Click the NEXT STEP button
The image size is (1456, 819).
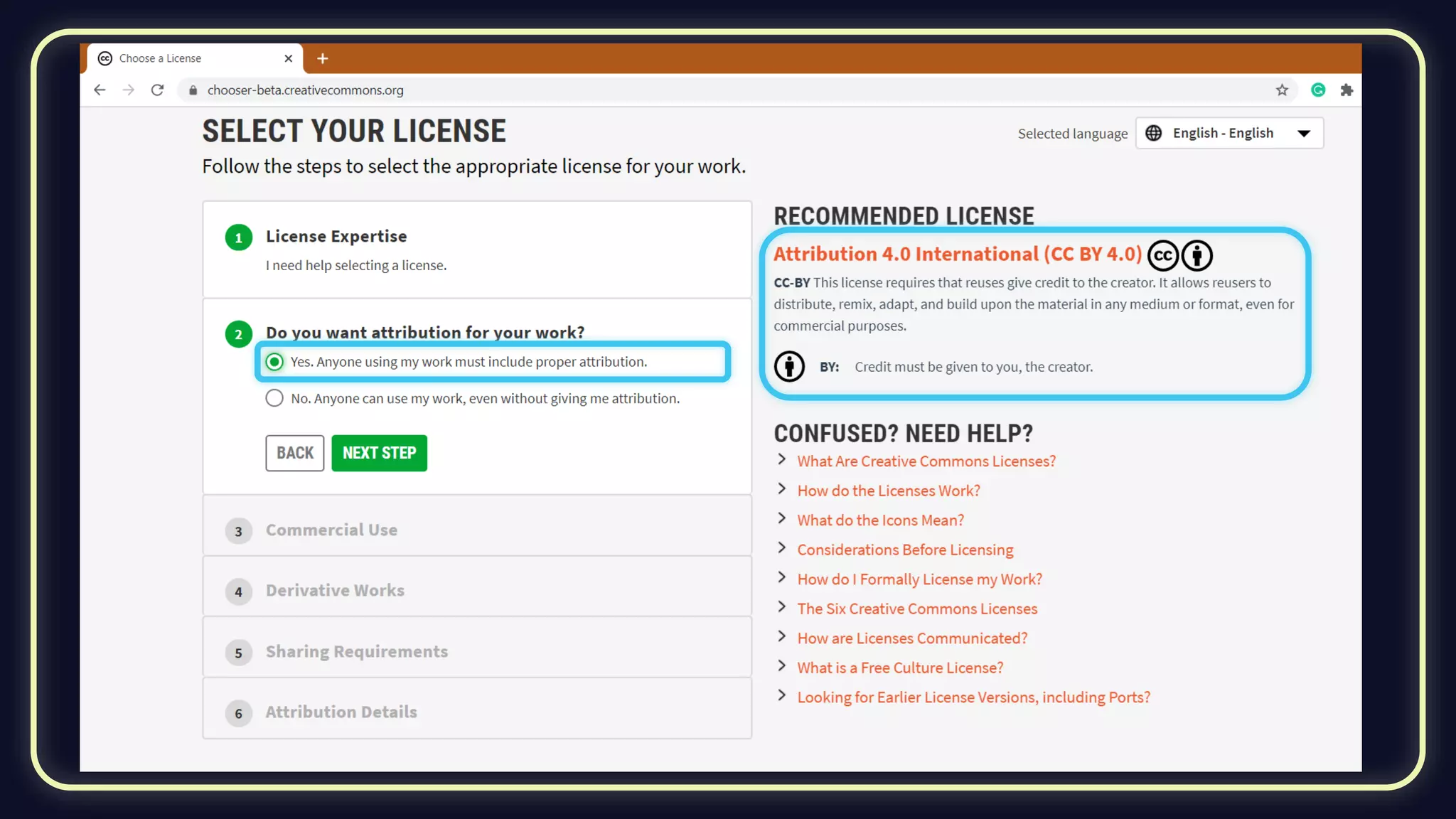(x=379, y=453)
